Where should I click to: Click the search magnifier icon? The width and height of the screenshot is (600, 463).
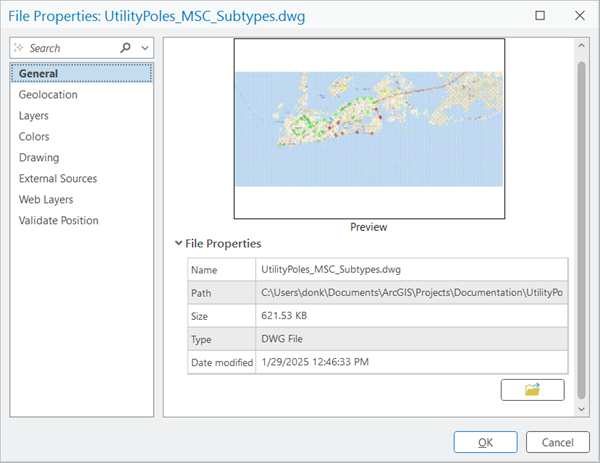pyautogui.click(x=126, y=48)
